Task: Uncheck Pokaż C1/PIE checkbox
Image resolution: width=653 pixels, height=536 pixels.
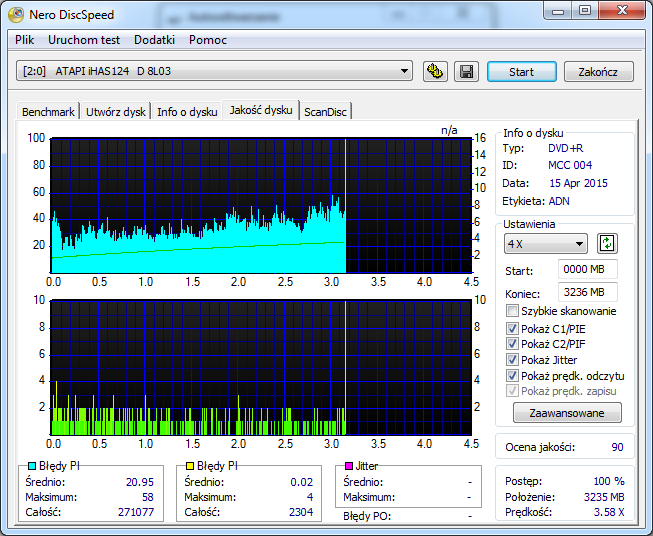Action: [512, 329]
